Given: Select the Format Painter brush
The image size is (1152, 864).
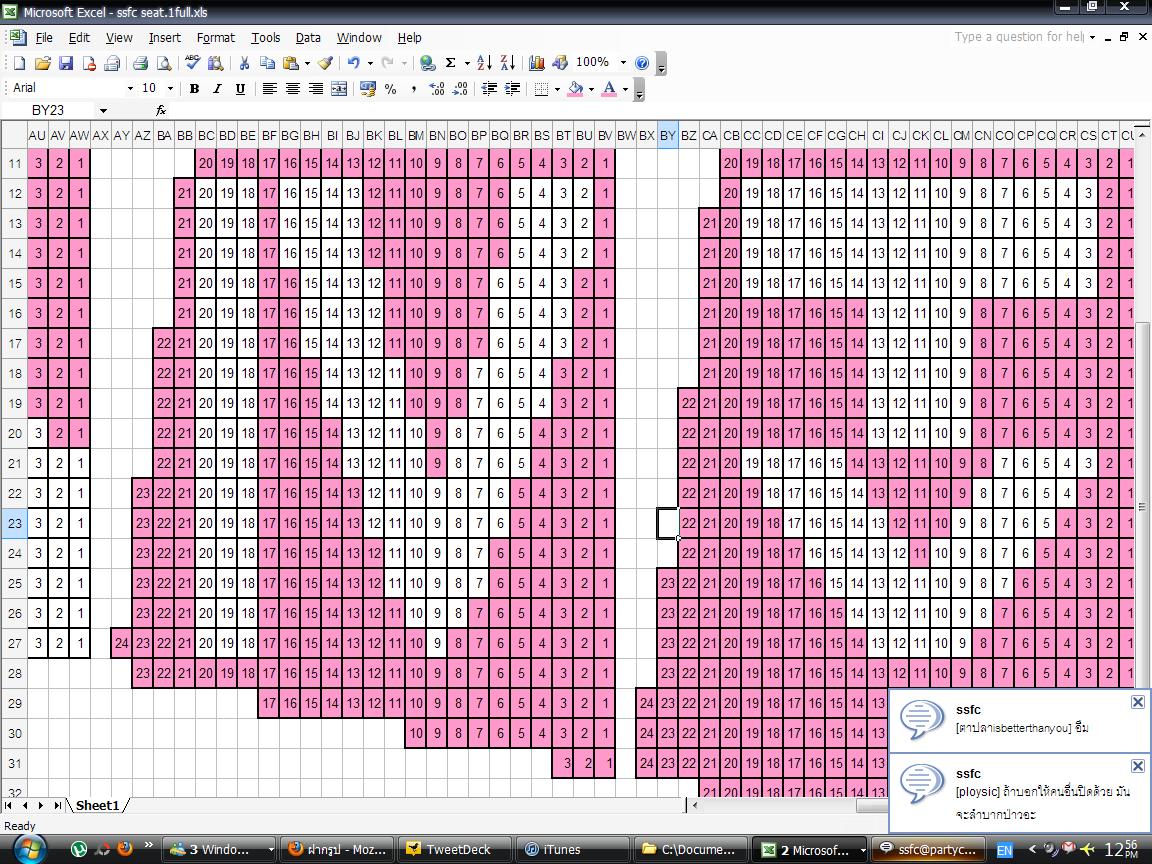Looking at the screenshot, I should (325, 63).
